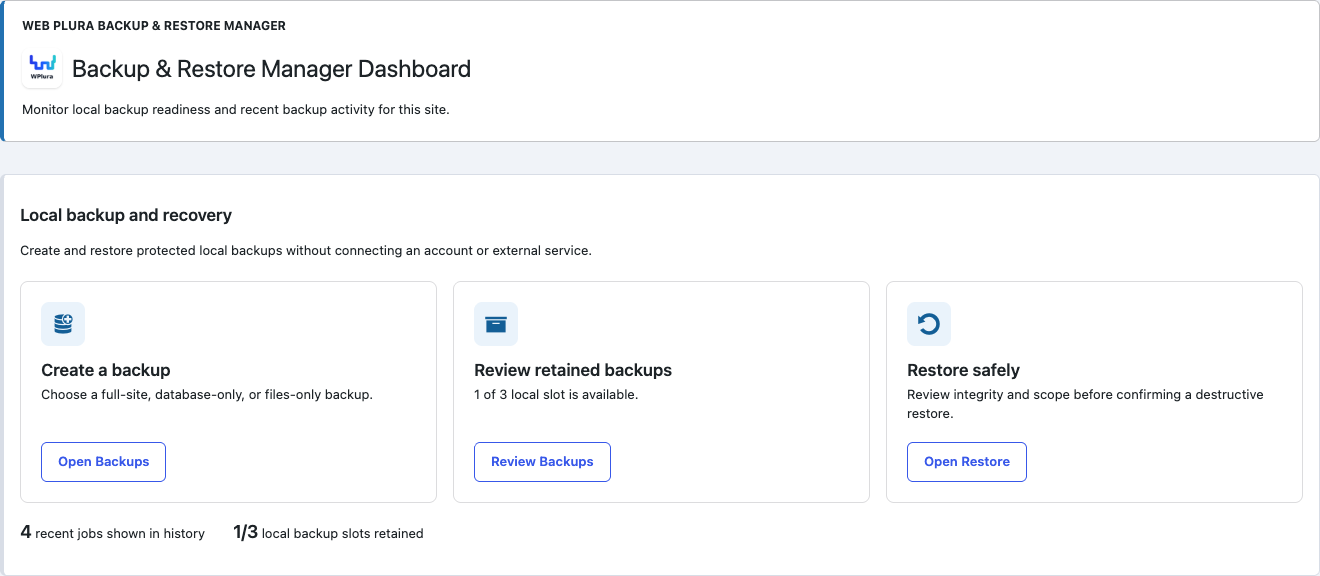
Task: Click the 'Choose a full-site, database-only' description
Action: point(207,394)
